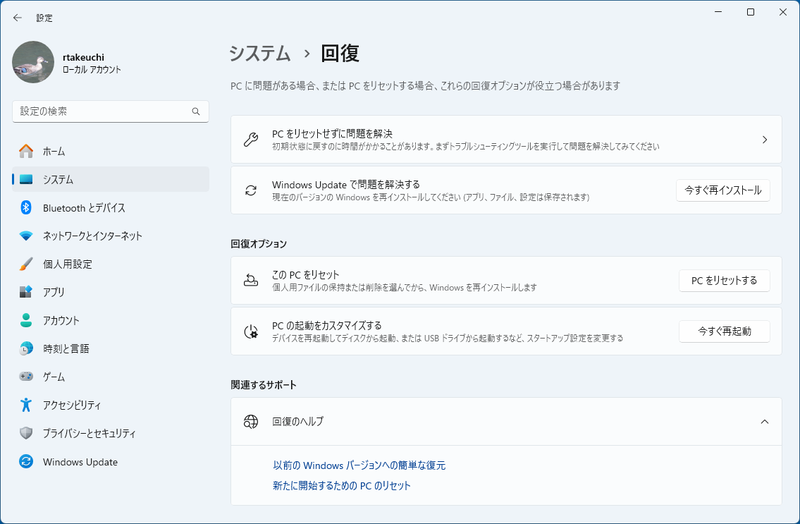The image size is (800, 524).
Task: Open ホーム from the sidebar menu
Action: coord(111,151)
